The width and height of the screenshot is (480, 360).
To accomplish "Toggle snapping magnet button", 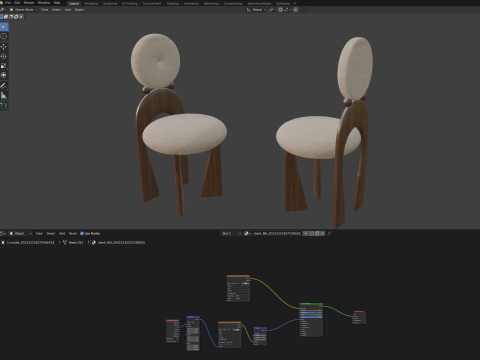I will 280,10.
